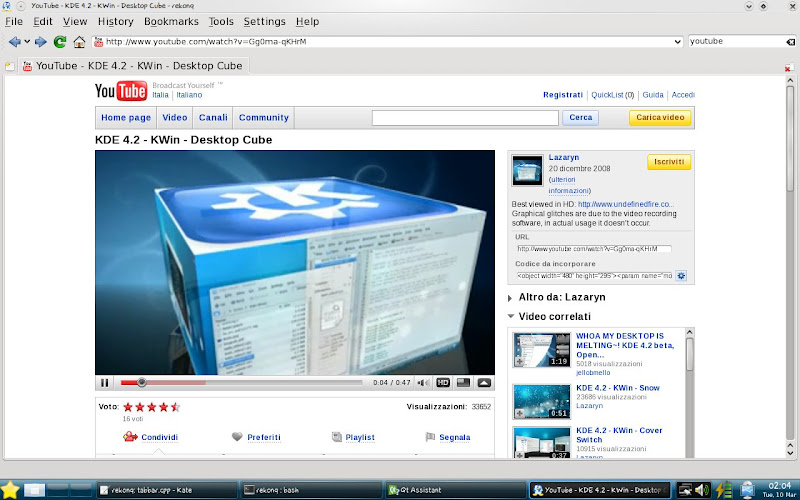Toggle HD quality in the player
The width and height of the screenshot is (800, 500).
pyautogui.click(x=443, y=383)
